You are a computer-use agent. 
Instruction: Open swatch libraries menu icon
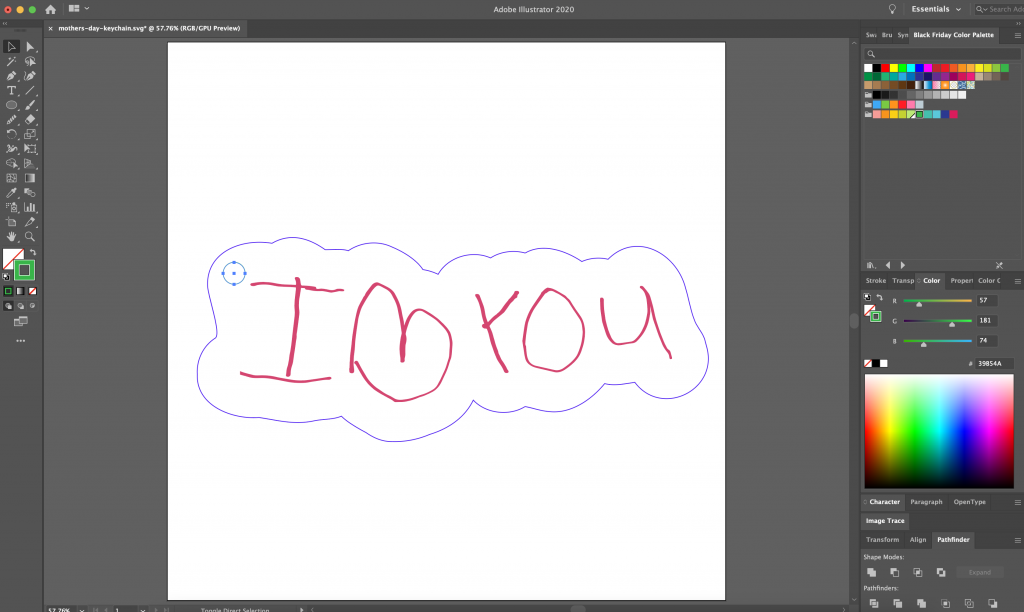coord(871,265)
